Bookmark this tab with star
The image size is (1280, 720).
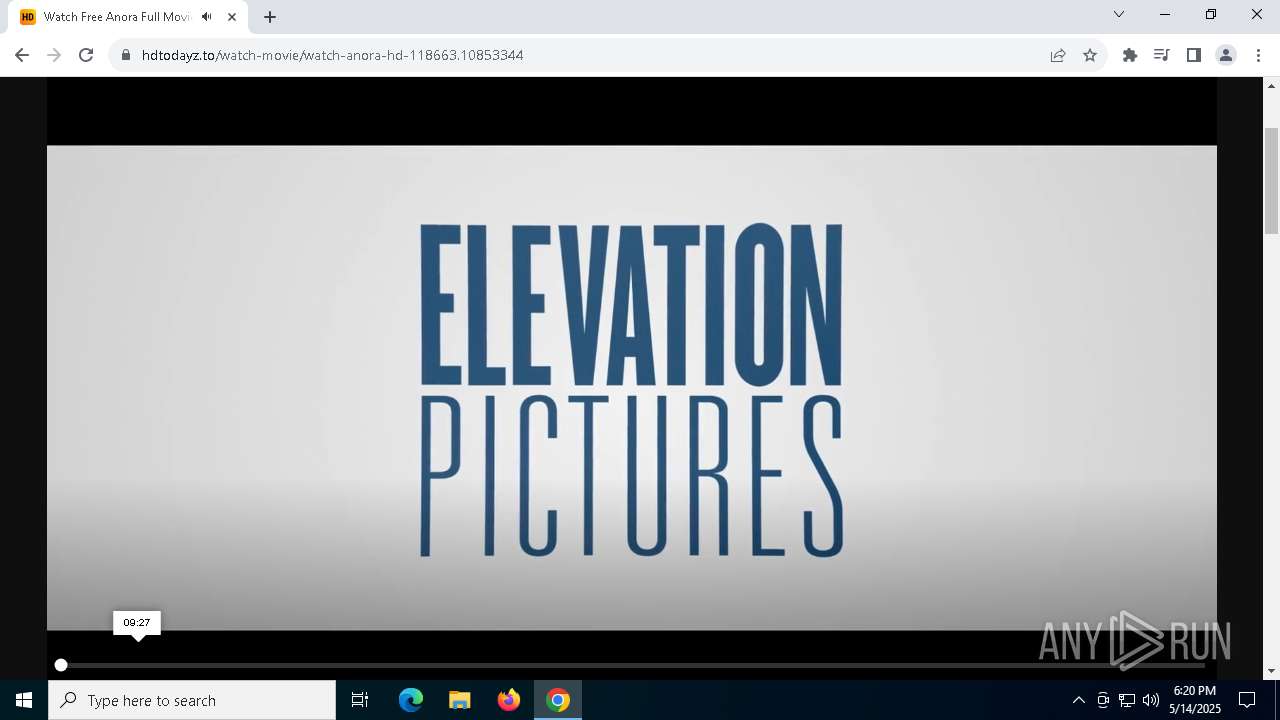tap(1090, 55)
